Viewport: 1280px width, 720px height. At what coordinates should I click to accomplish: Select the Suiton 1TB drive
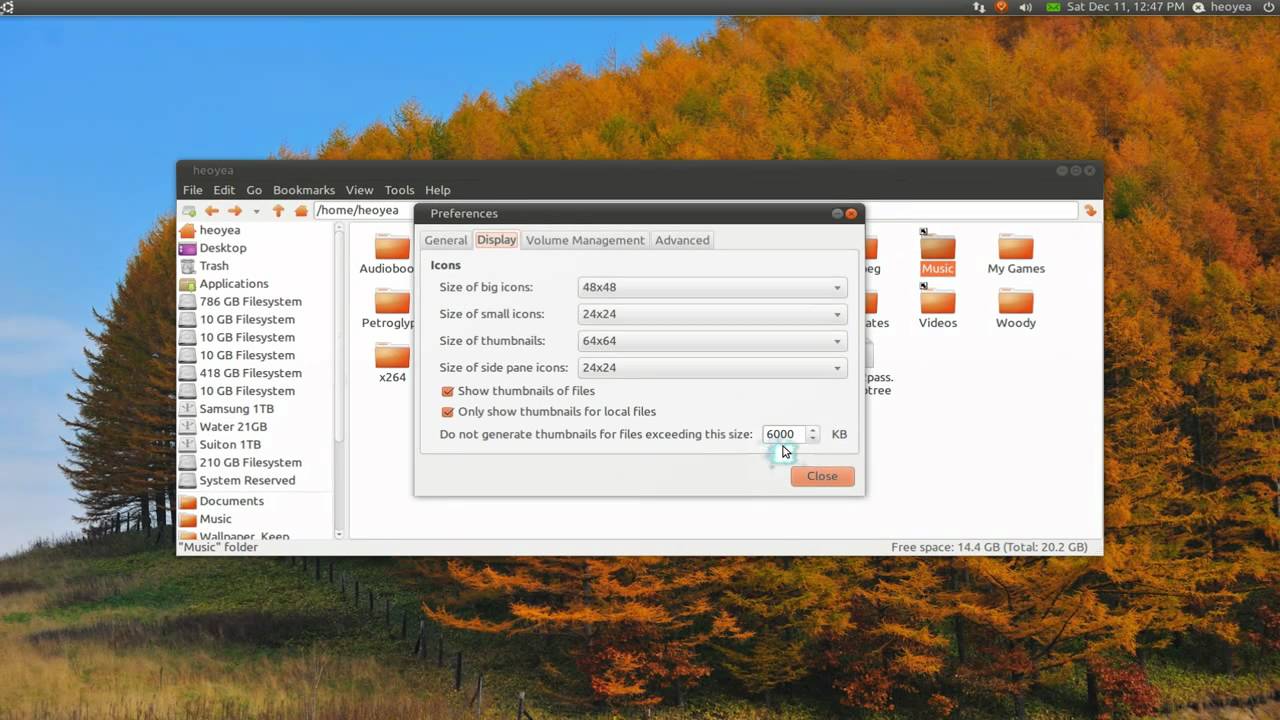[x=220, y=445]
